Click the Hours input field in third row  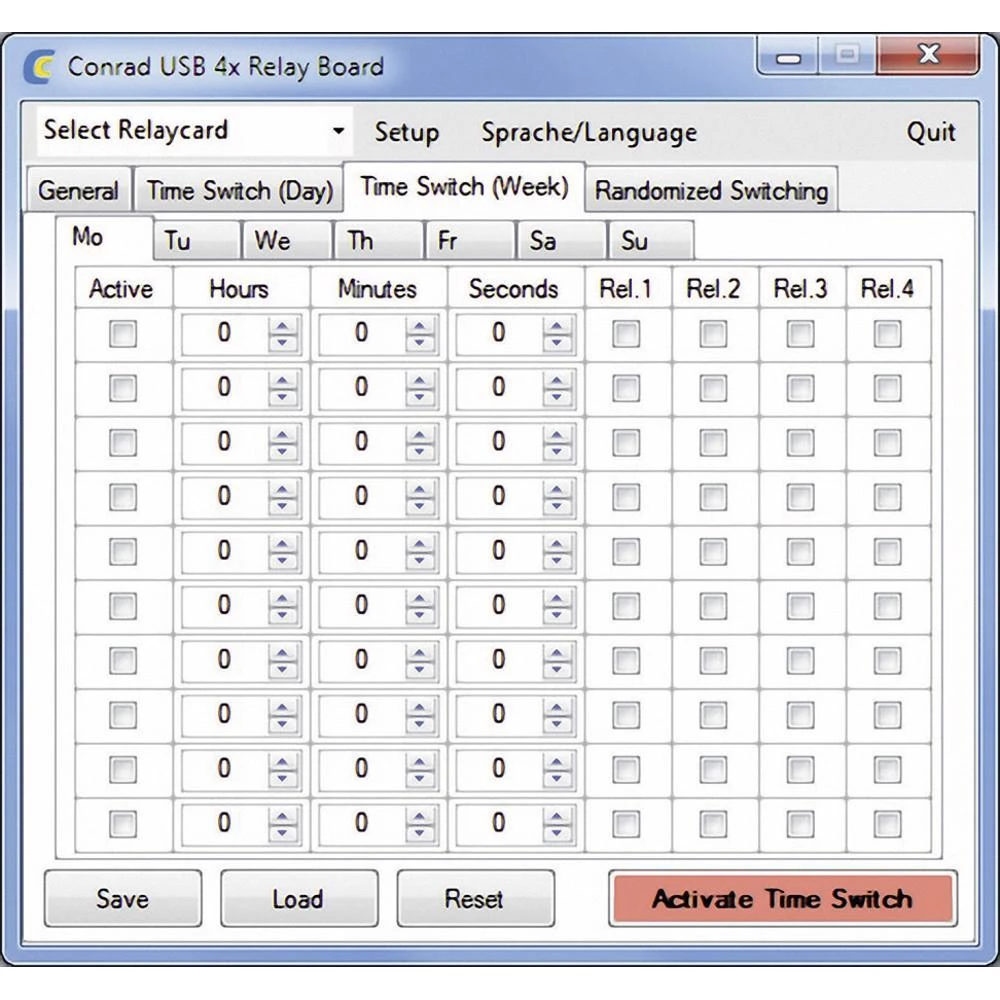click(224, 442)
